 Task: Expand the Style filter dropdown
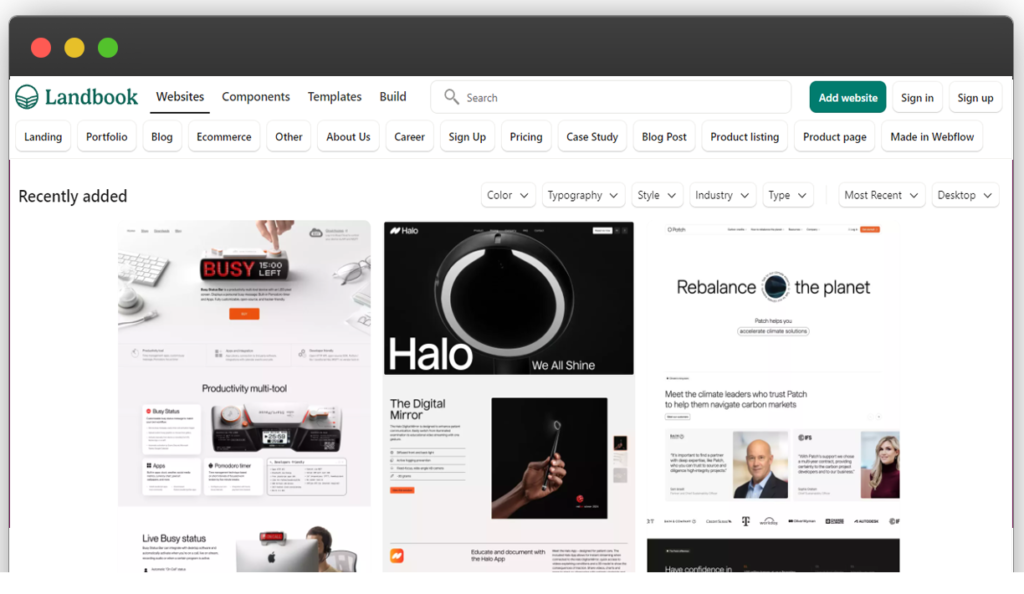pyautogui.click(x=657, y=195)
